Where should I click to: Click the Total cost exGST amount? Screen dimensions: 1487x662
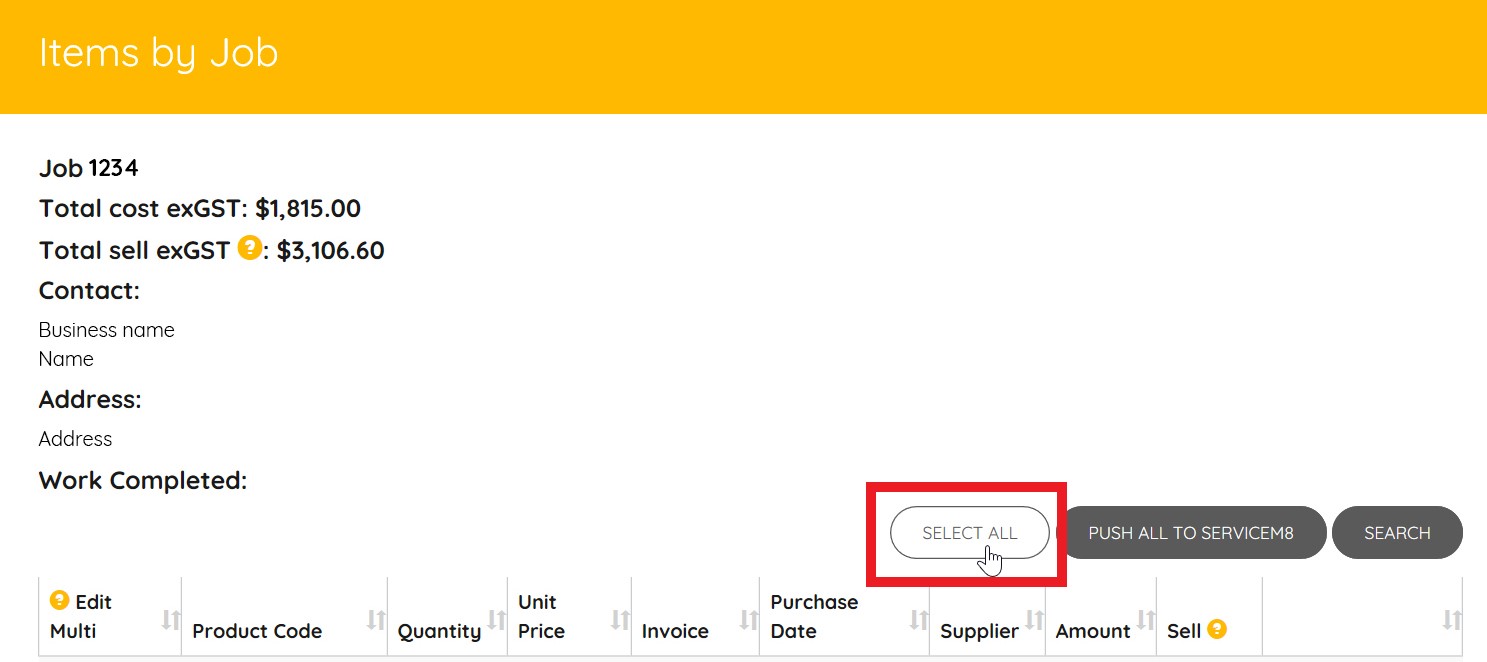coord(307,209)
